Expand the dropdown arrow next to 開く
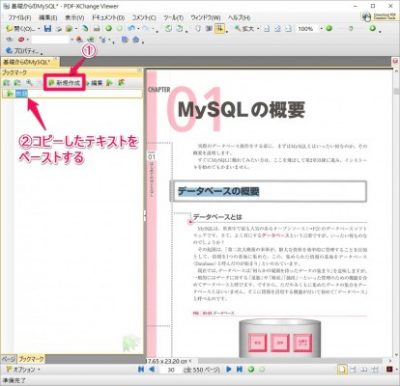 click(39, 29)
